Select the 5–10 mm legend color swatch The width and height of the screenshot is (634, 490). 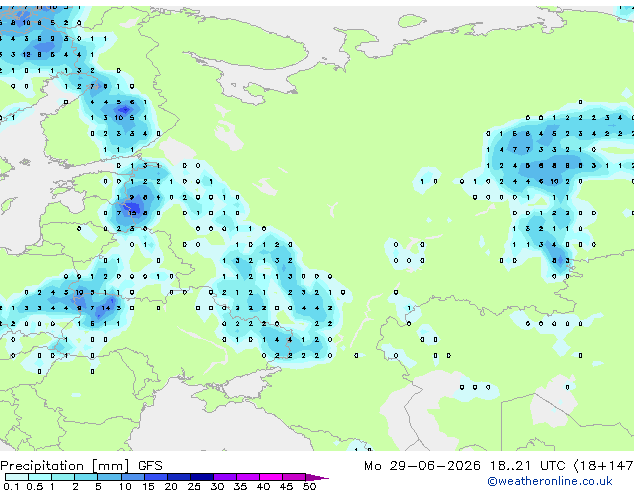[x=109, y=477]
